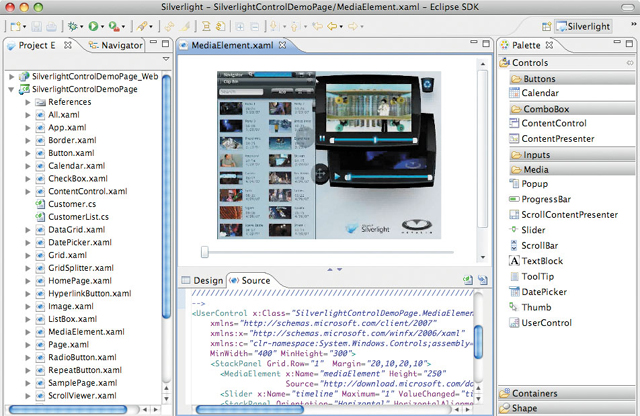The width and height of the screenshot is (640, 416).
Task: Click the timeline slider thumb below video
Action: tap(205, 252)
